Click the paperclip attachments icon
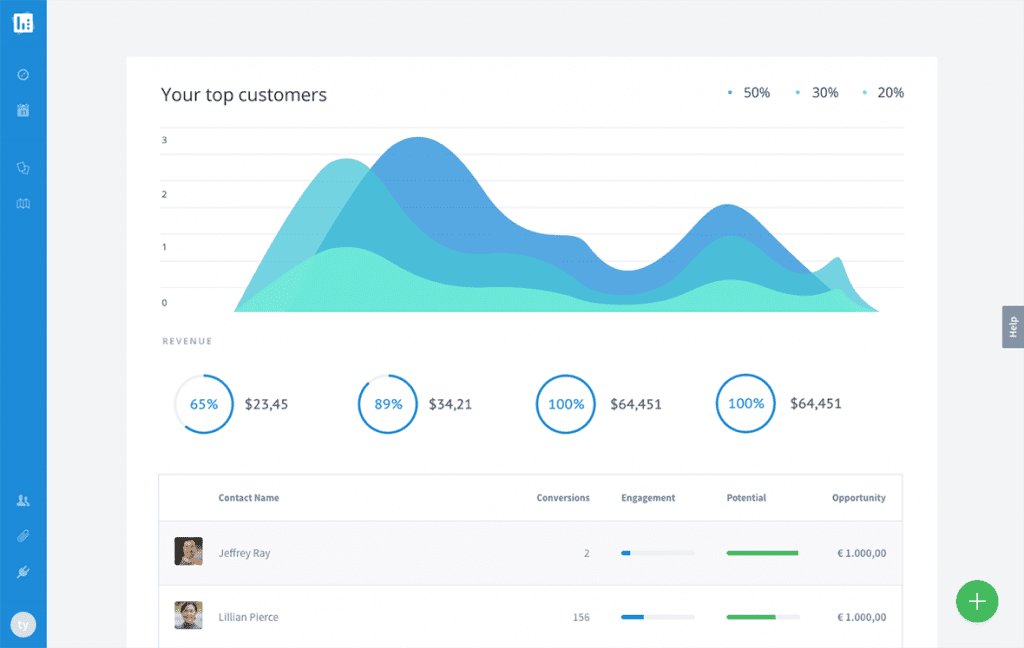1024x648 pixels. 23,536
